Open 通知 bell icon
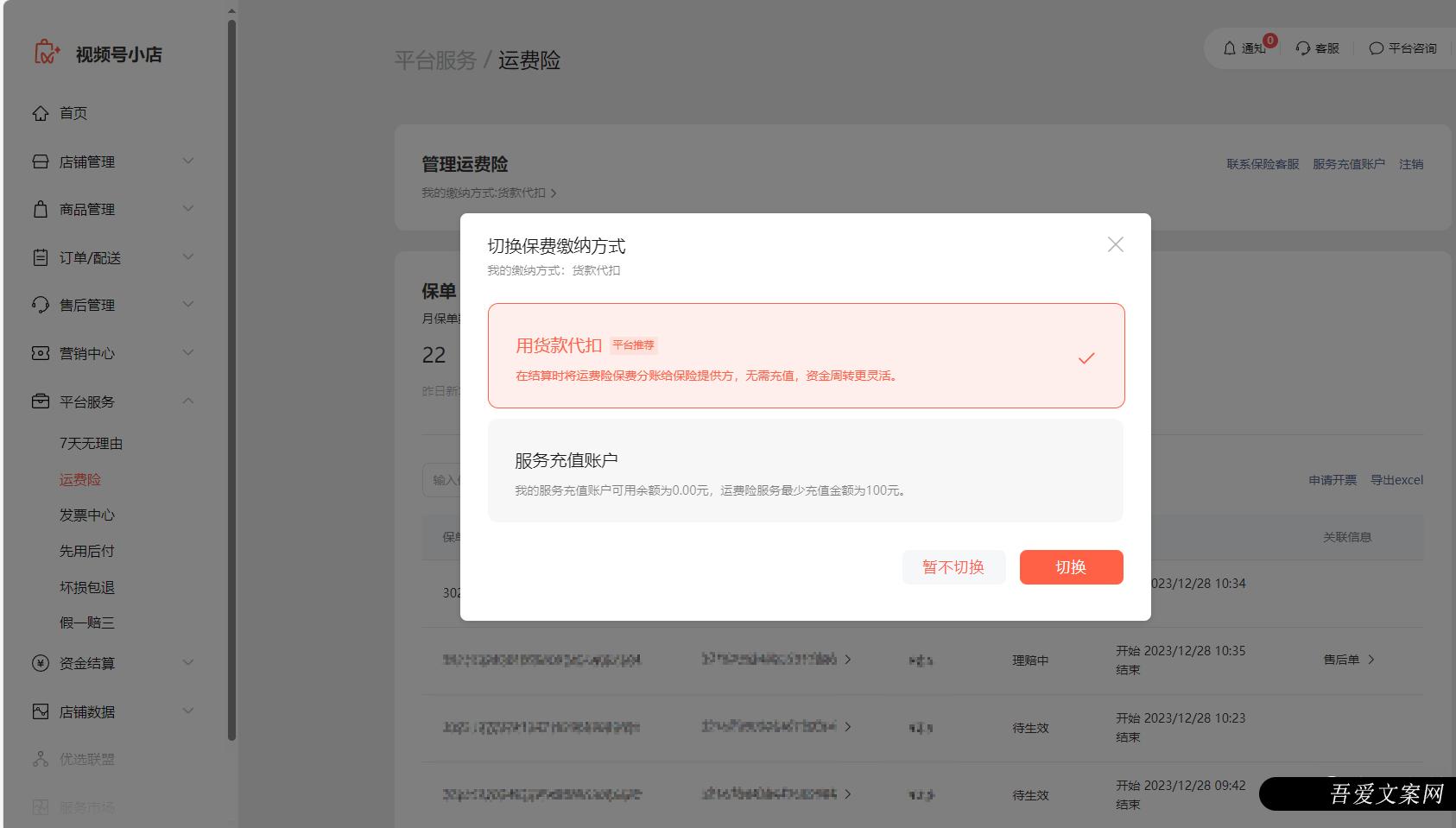This screenshot has height=828, width=1456. pyautogui.click(x=1230, y=48)
